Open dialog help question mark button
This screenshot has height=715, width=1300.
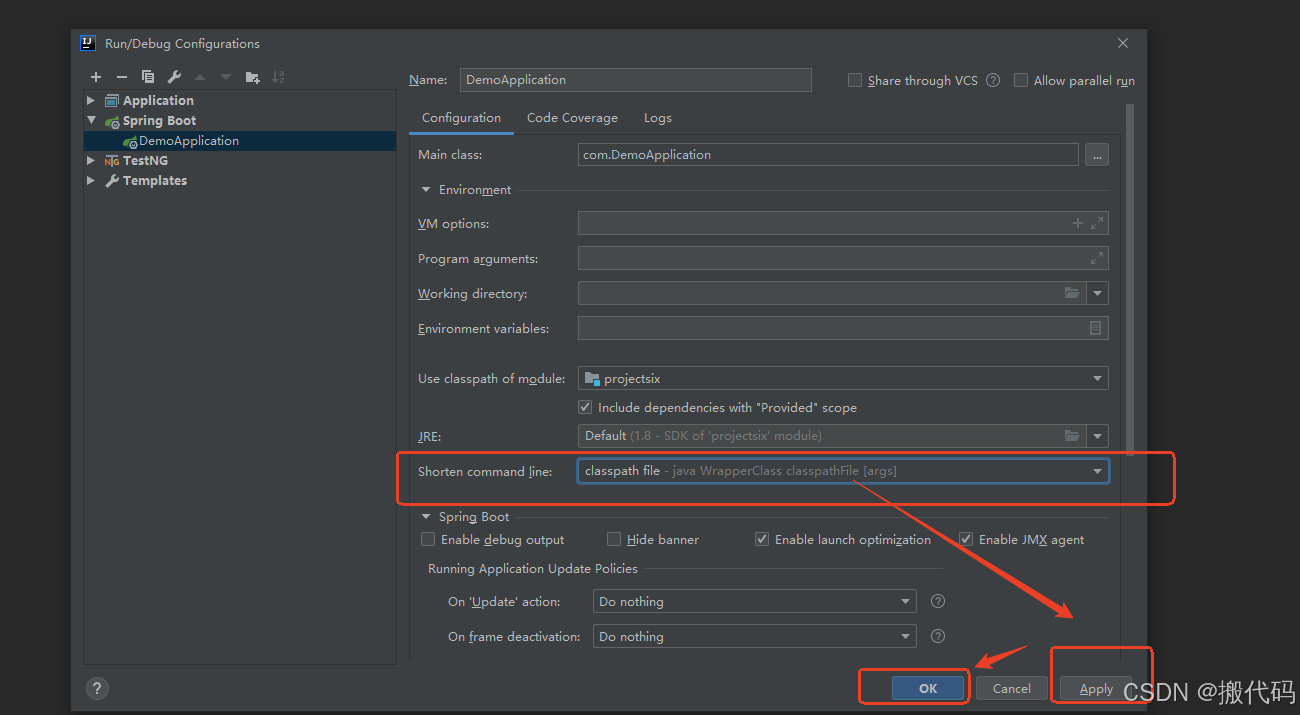click(97, 688)
